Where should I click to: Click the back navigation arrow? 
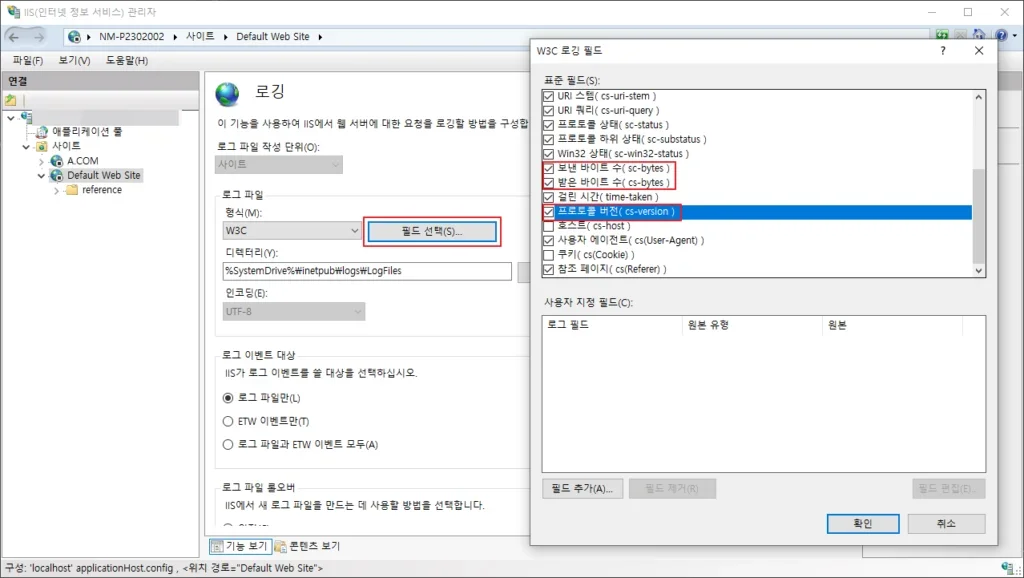coord(14,37)
